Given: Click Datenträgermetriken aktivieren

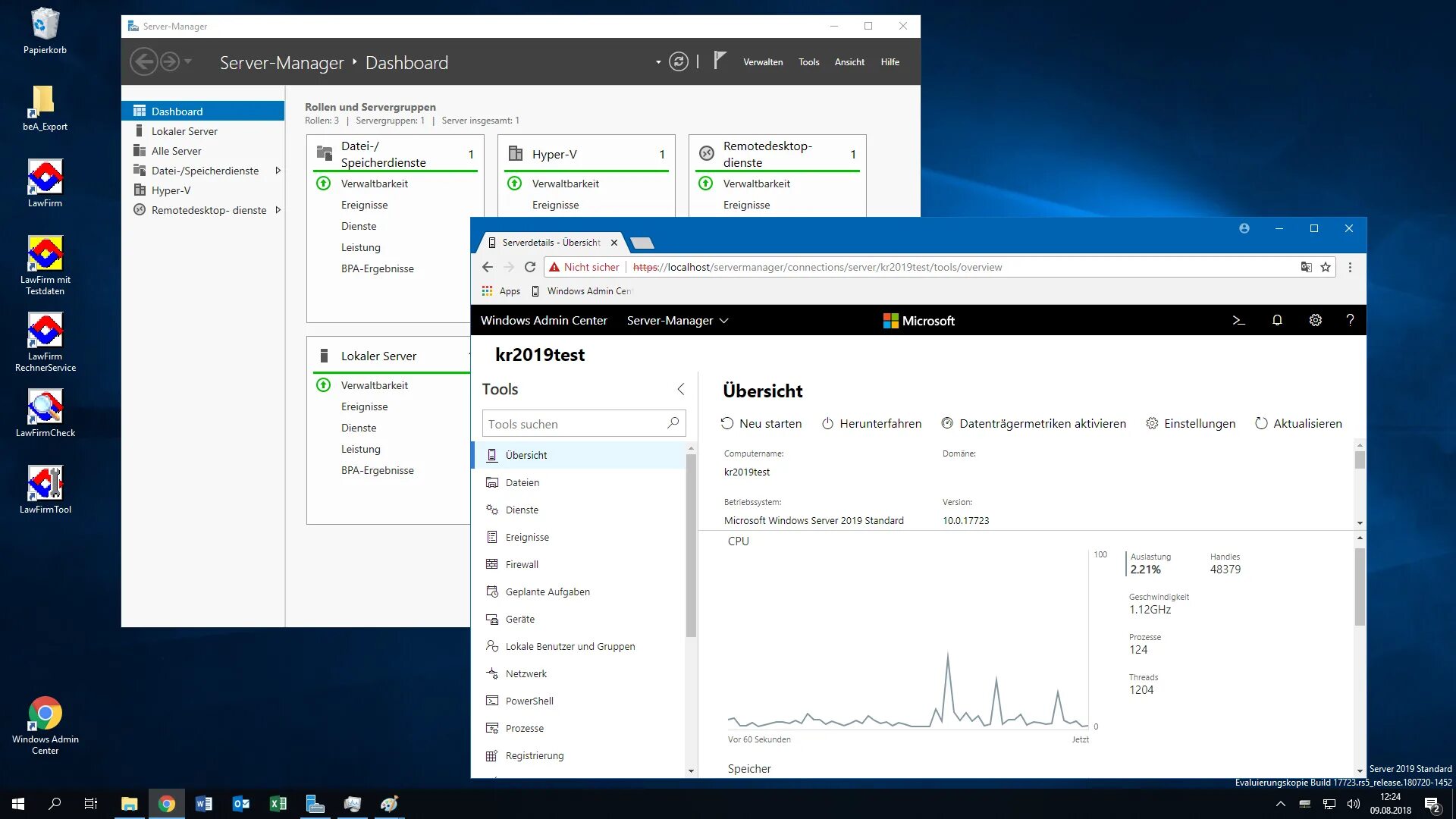Looking at the screenshot, I should point(1034,424).
